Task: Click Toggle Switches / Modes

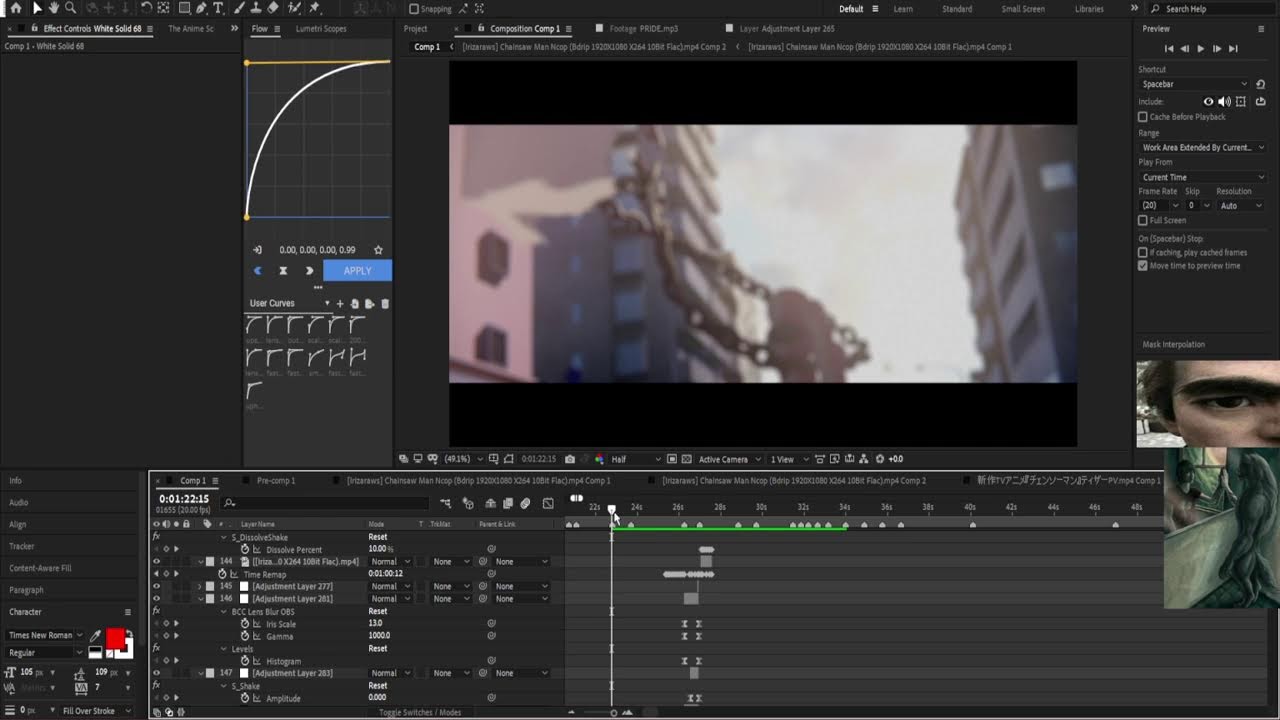Action: pos(420,713)
